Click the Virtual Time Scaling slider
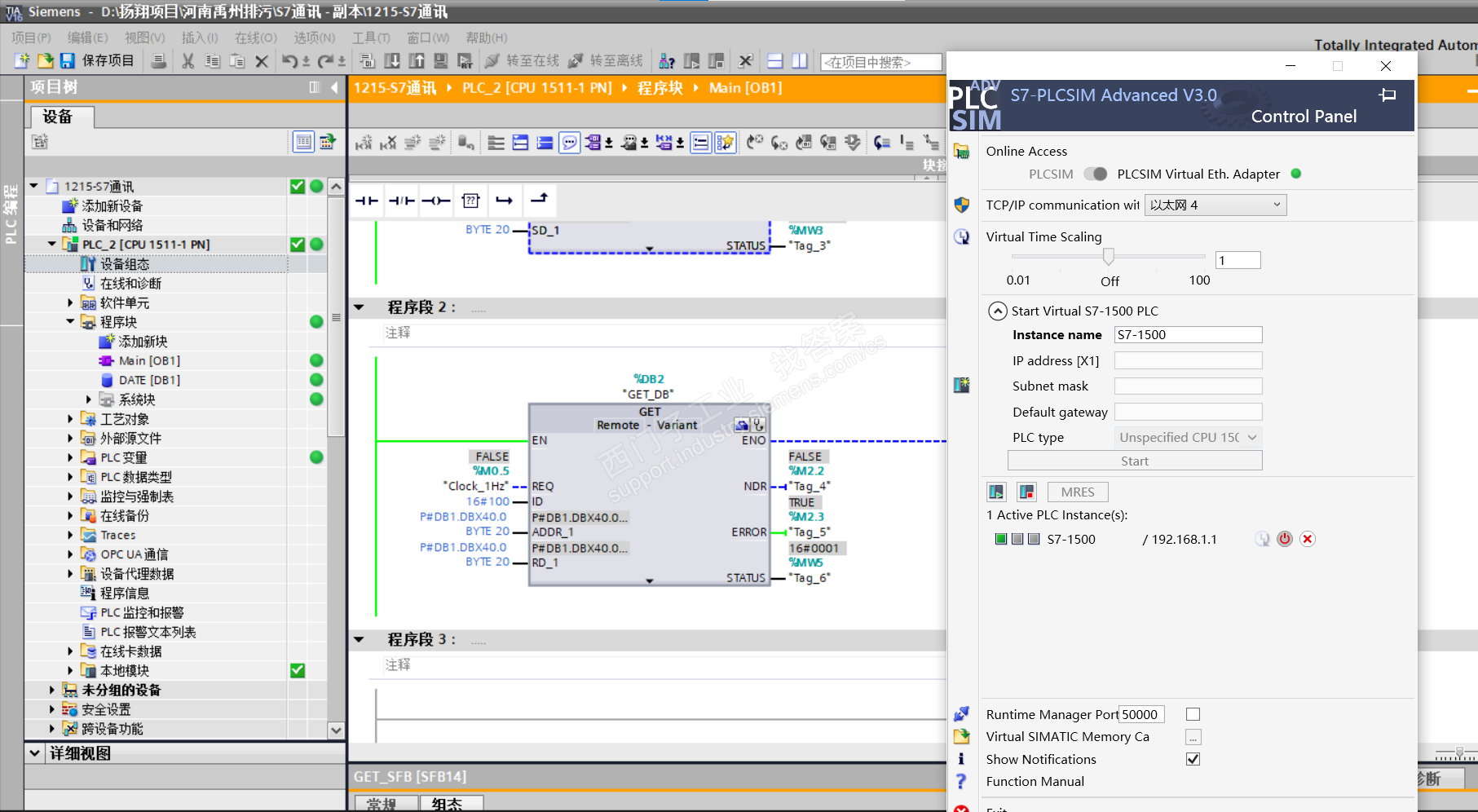Image resolution: width=1478 pixels, height=812 pixels. coord(1108,258)
